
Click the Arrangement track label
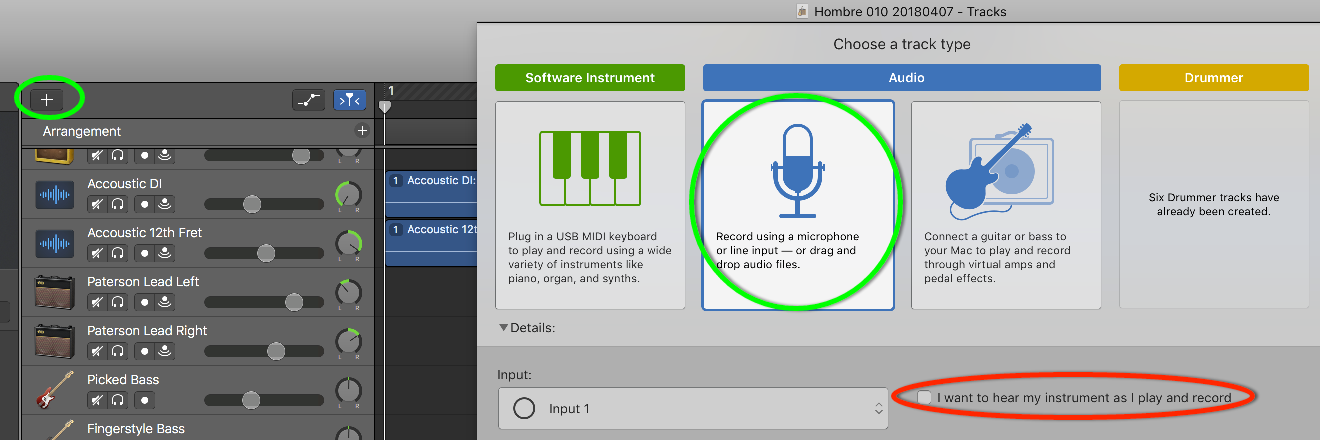pos(82,131)
